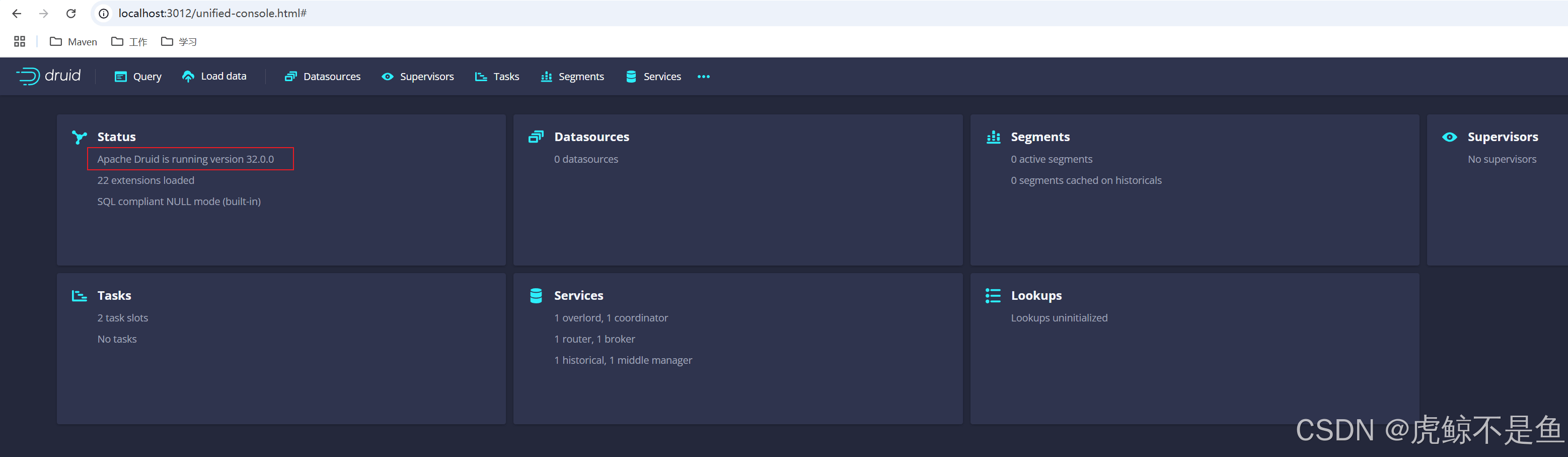Click the Segments card chart icon
Screen dimensions: 1568x457
coord(993,137)
